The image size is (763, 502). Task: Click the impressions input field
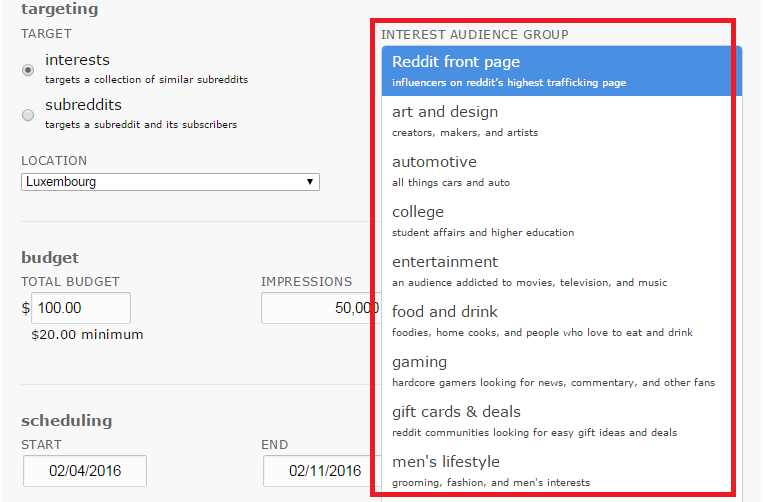[x=321, y=308]
